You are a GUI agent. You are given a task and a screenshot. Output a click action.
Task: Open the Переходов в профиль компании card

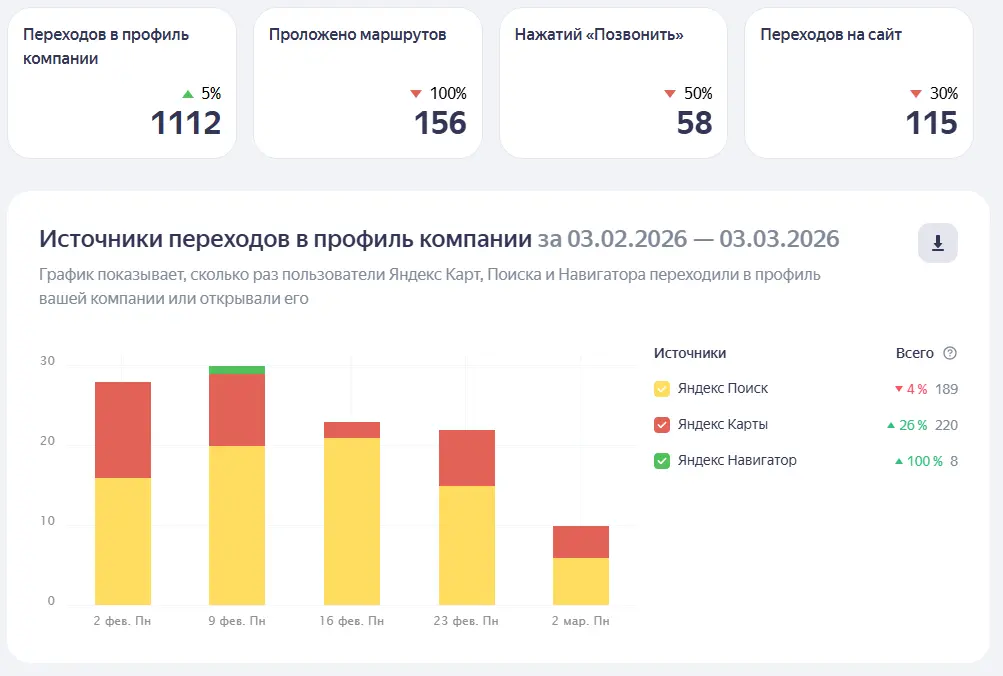(122, 83)
